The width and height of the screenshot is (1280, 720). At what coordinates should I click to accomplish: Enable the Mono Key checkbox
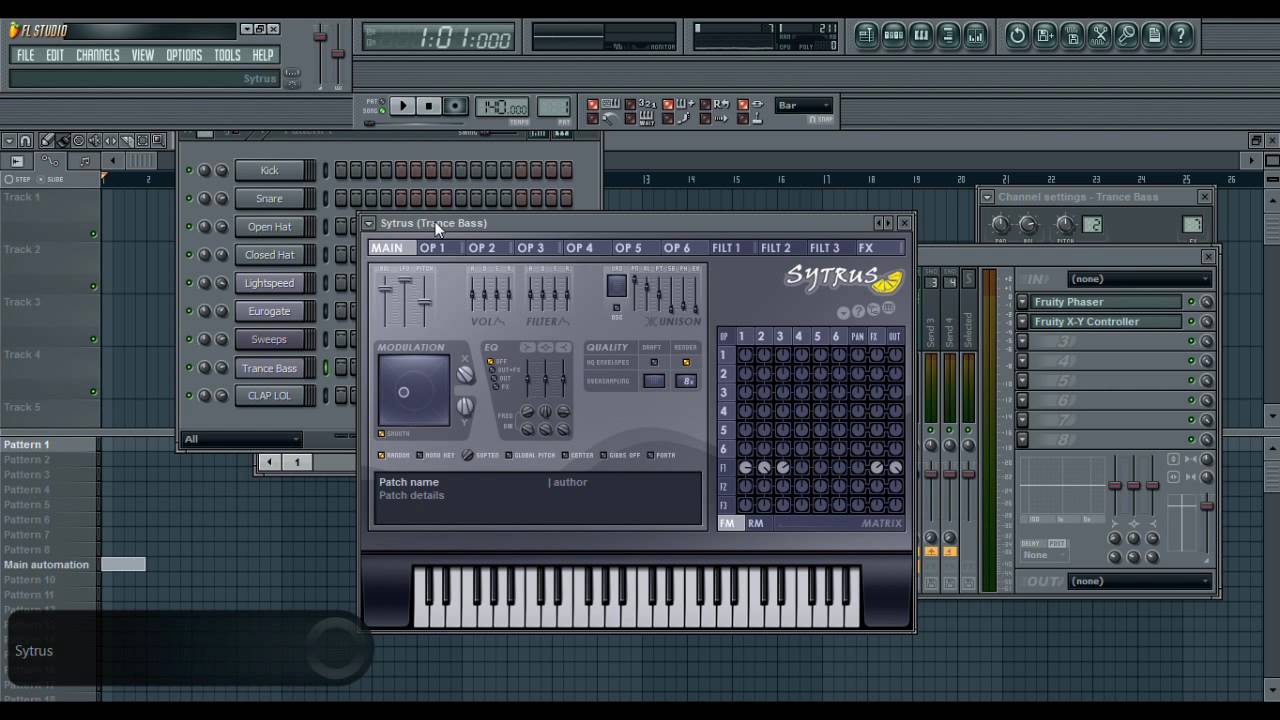420,455
